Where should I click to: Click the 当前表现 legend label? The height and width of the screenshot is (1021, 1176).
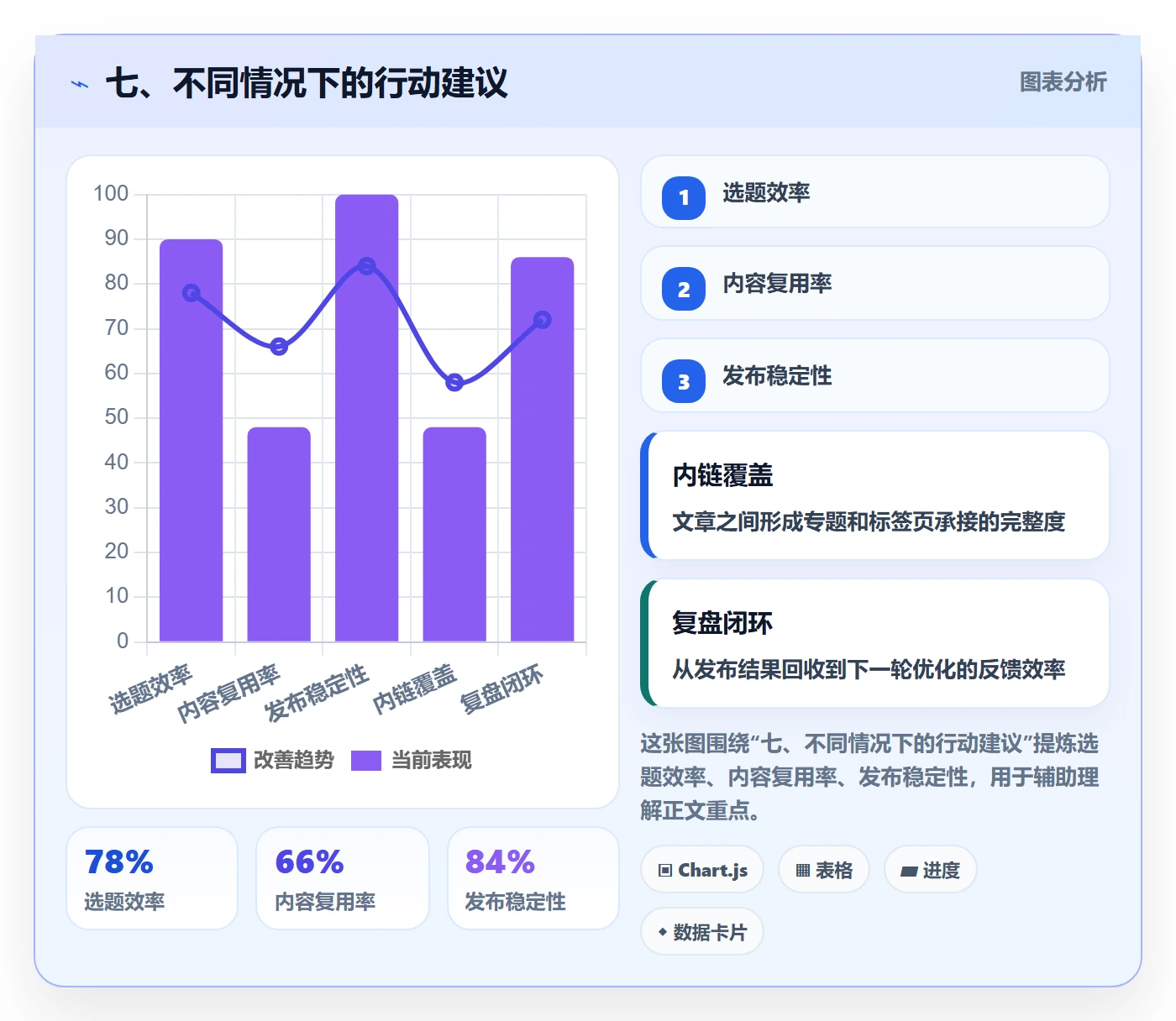[x=432, y=760]
